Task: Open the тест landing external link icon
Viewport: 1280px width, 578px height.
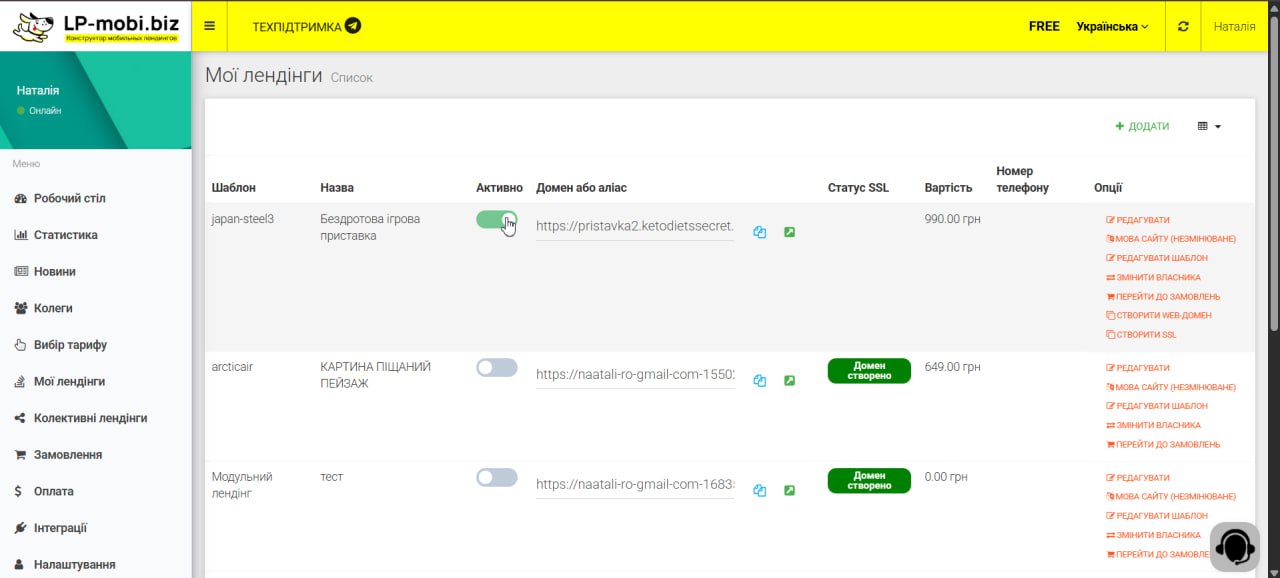Action: coord(789,490)
